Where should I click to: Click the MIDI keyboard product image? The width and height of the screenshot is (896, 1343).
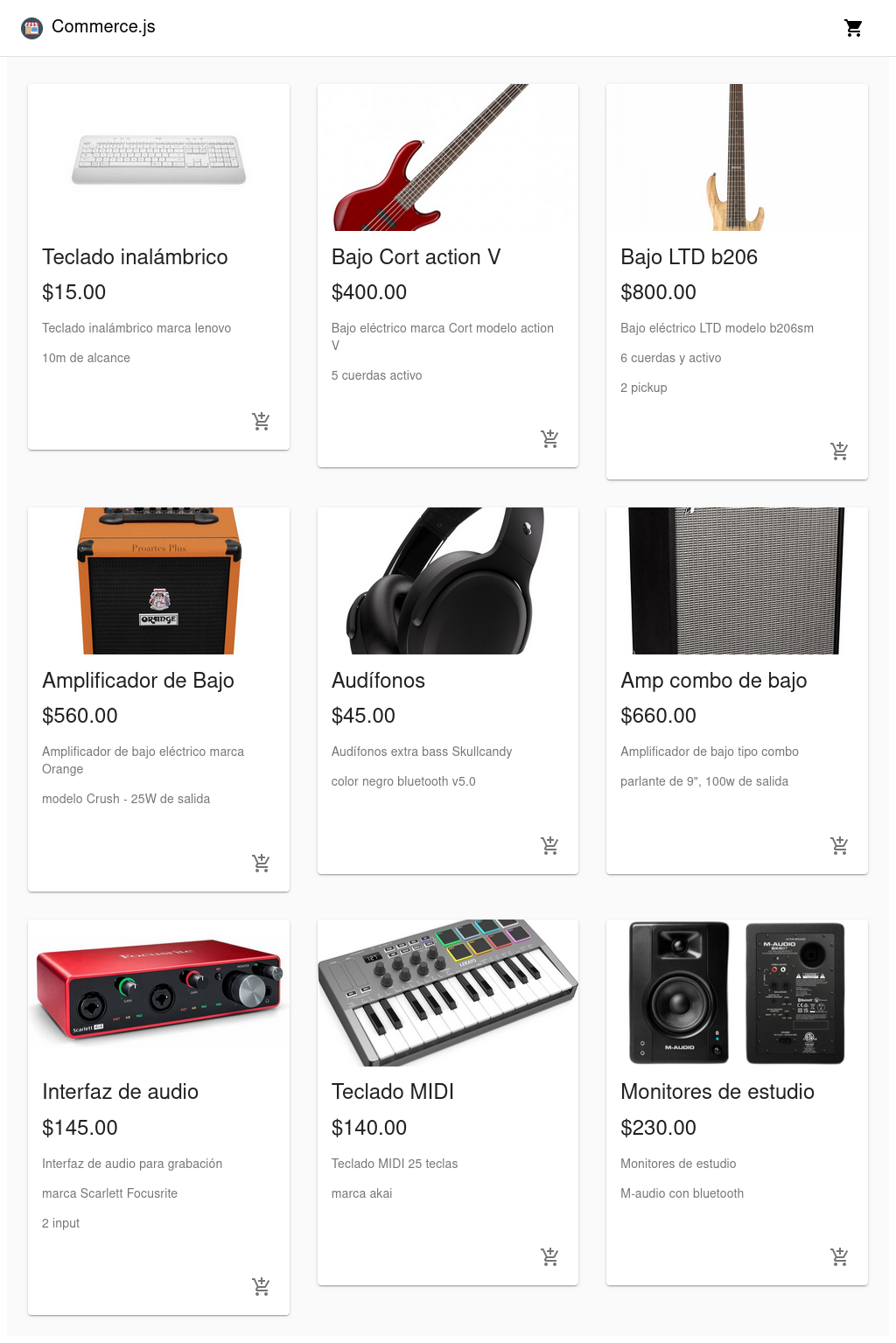[x=447, y=992]
